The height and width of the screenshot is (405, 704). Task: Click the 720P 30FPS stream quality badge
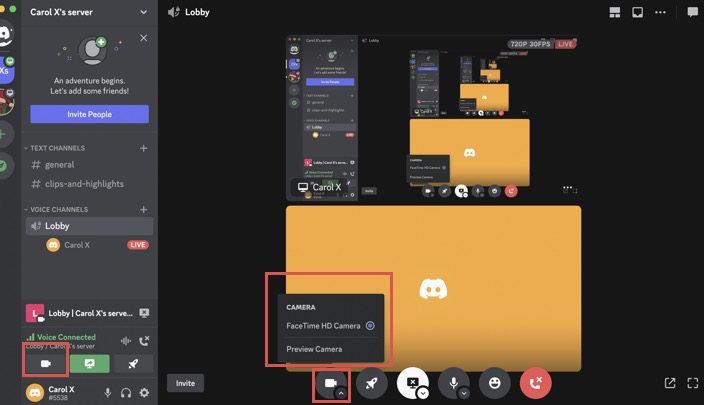pyautogui.click(x=530, y=44)
